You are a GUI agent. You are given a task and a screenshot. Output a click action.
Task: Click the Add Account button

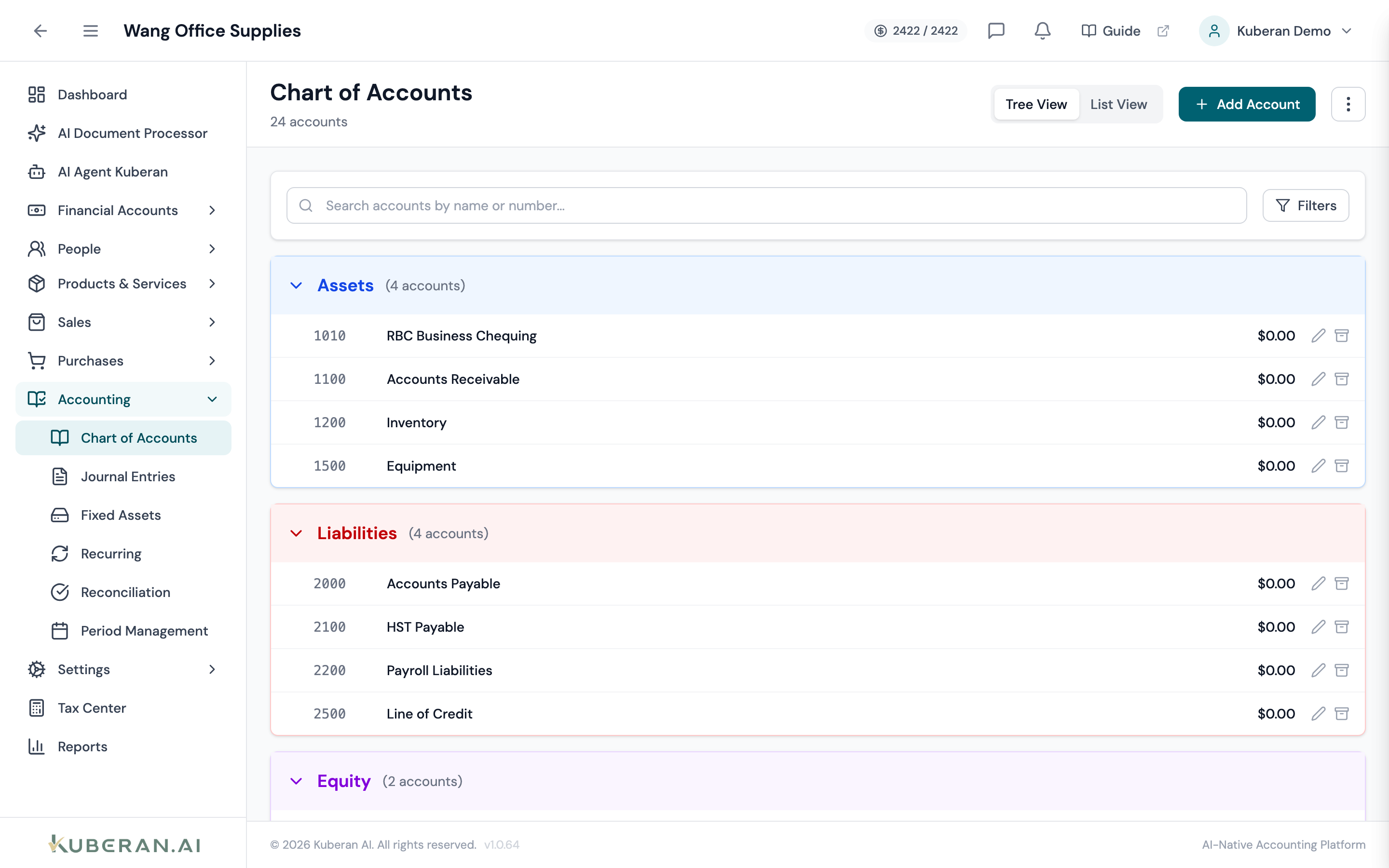pos(1247,104)
